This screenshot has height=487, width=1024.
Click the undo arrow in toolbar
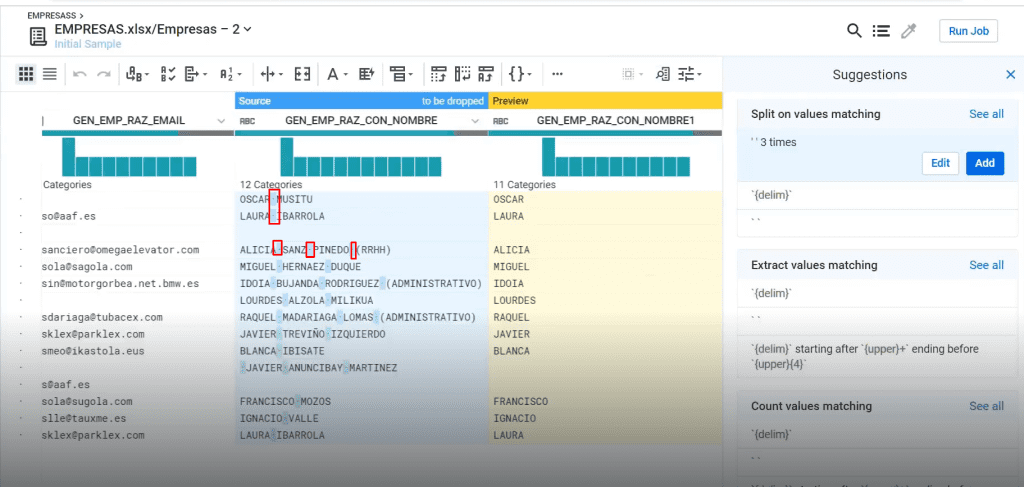click(80, 74)
